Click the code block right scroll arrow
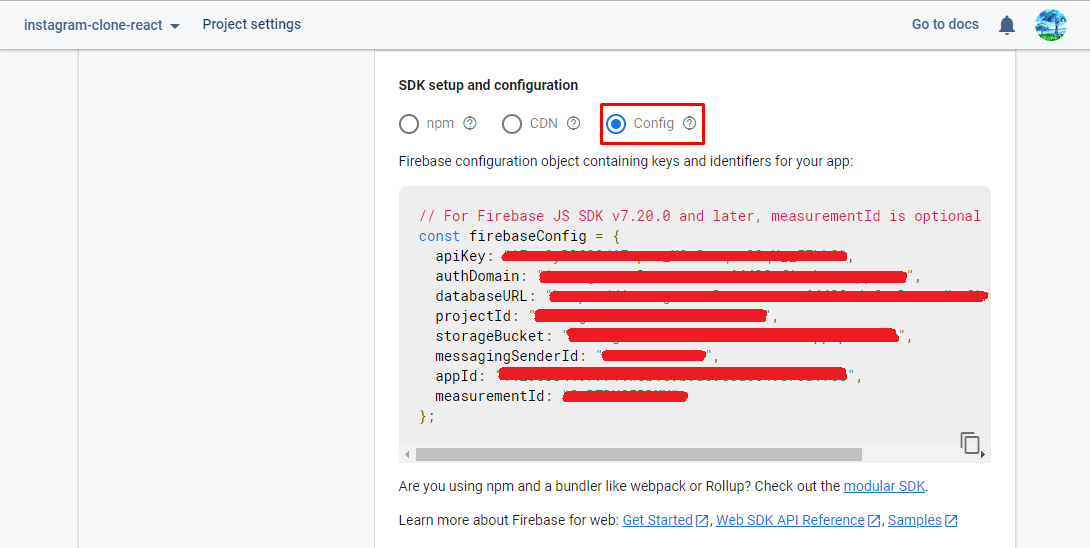Screen dimensions: 1090x548 [x=983, y=454]
